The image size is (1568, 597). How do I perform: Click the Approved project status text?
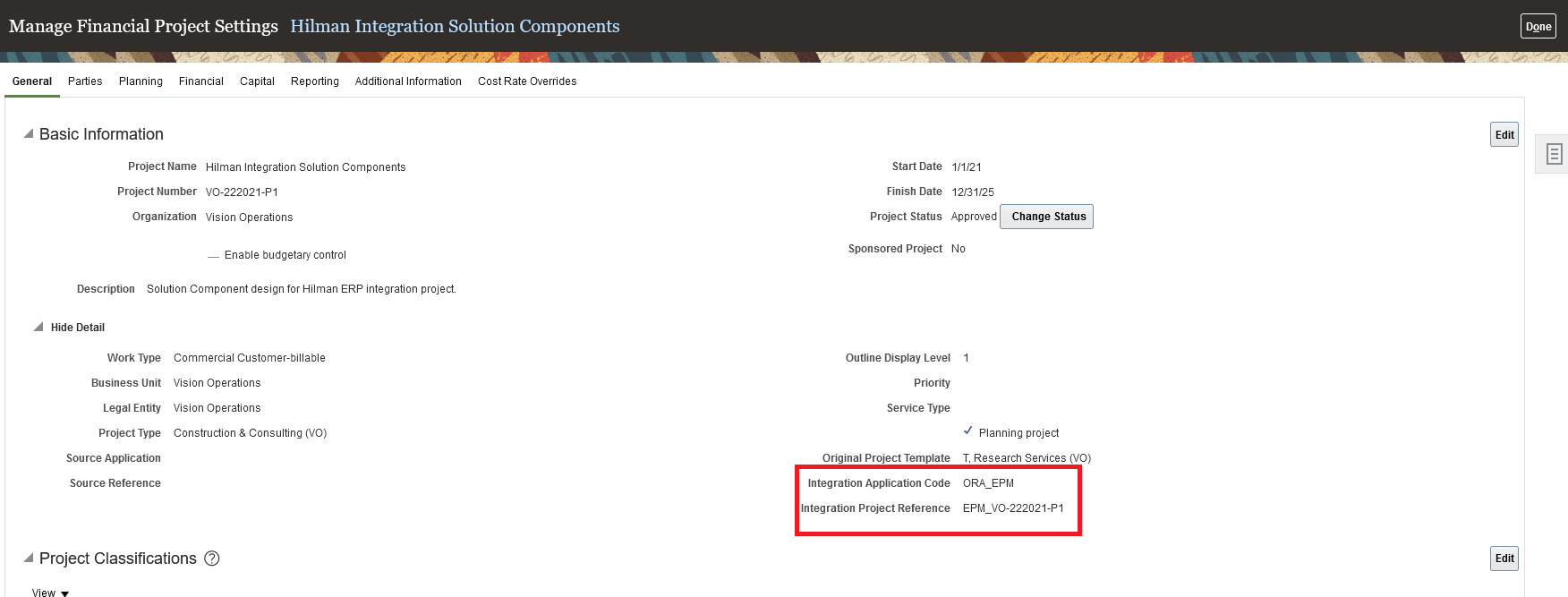(974, 217)
